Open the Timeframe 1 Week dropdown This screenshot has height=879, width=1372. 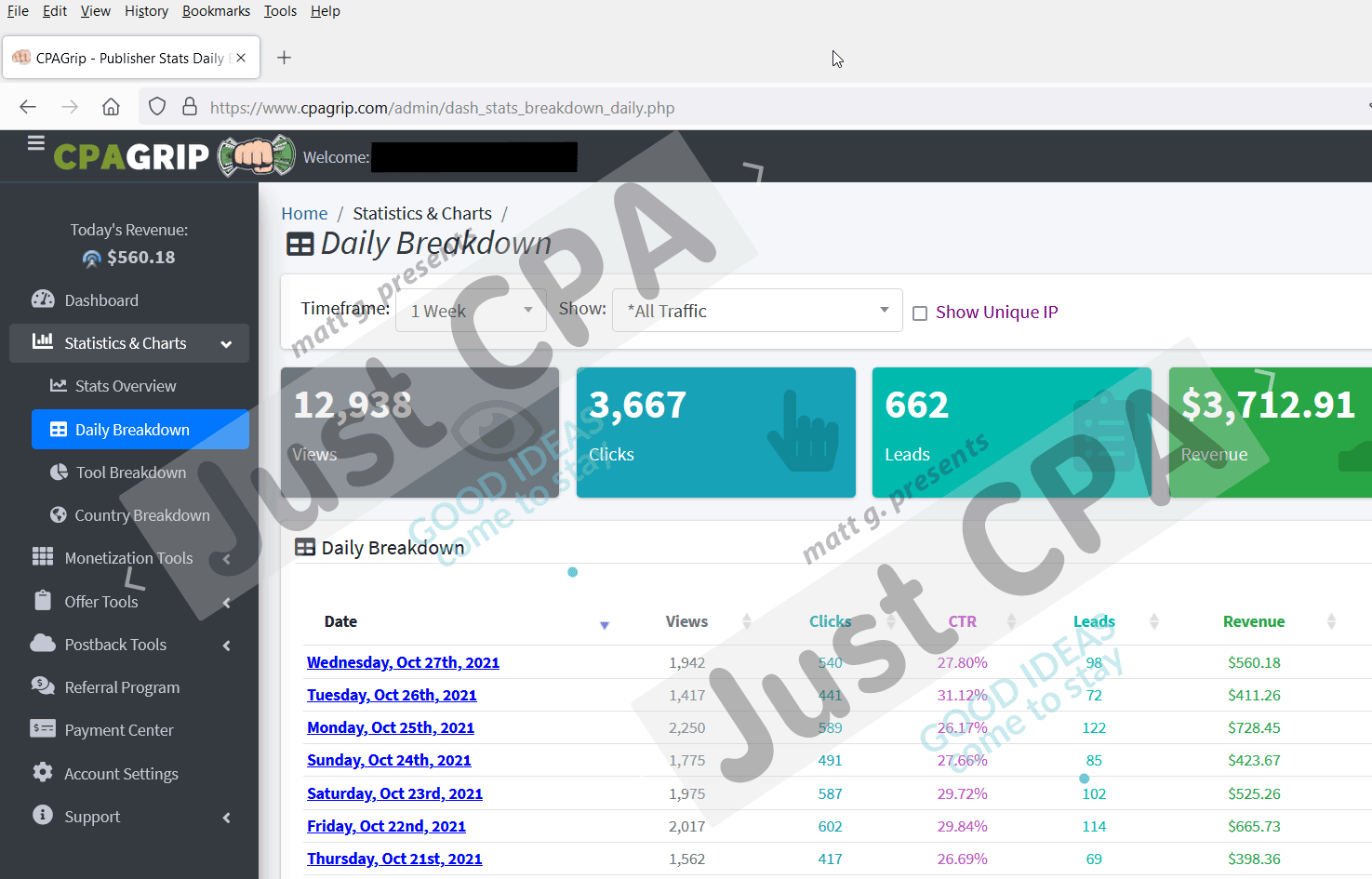point(471,311)
